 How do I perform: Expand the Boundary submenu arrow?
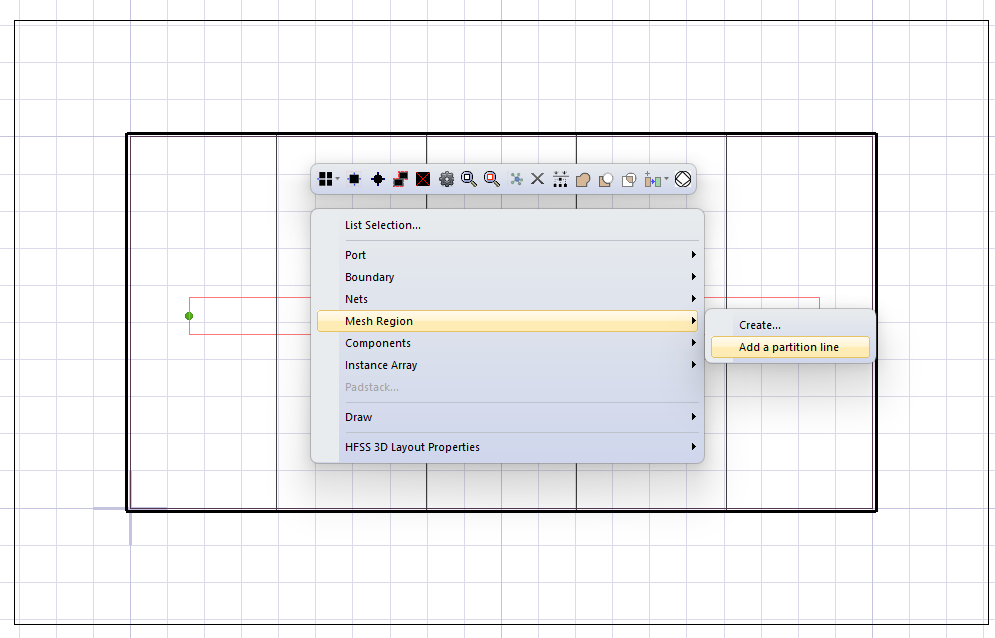[692, 277]
